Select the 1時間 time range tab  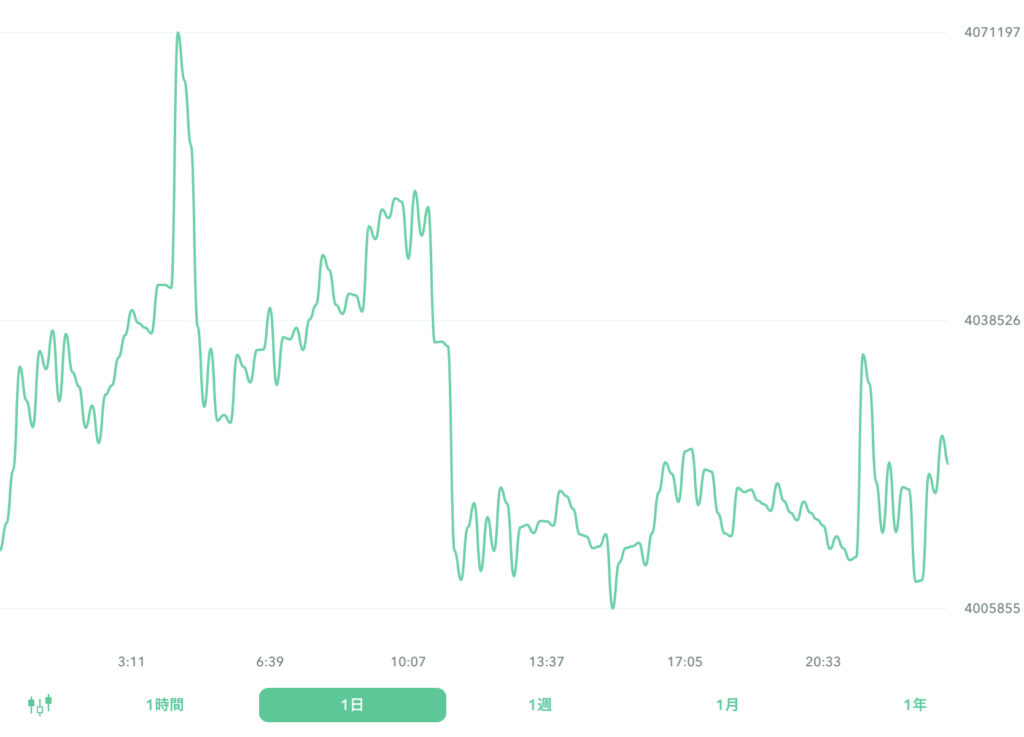(164, 705)
